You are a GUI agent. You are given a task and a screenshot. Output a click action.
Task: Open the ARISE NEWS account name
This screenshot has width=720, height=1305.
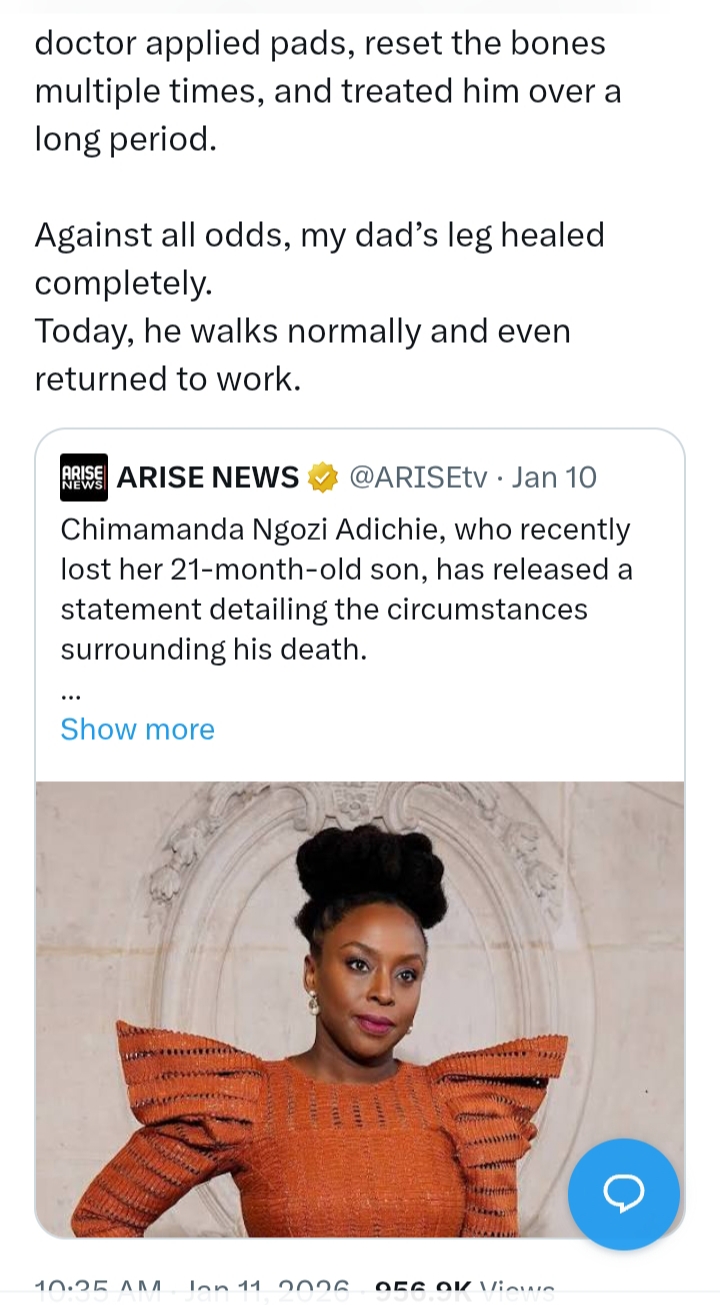[x=208, y=478]
